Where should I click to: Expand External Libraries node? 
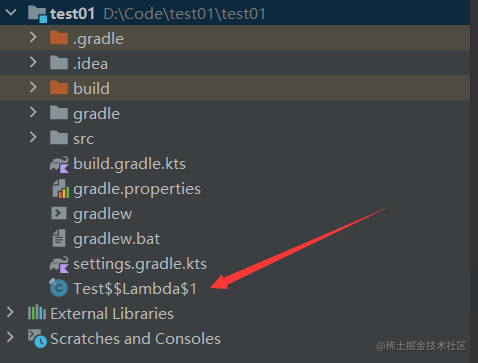pos(10,312)
